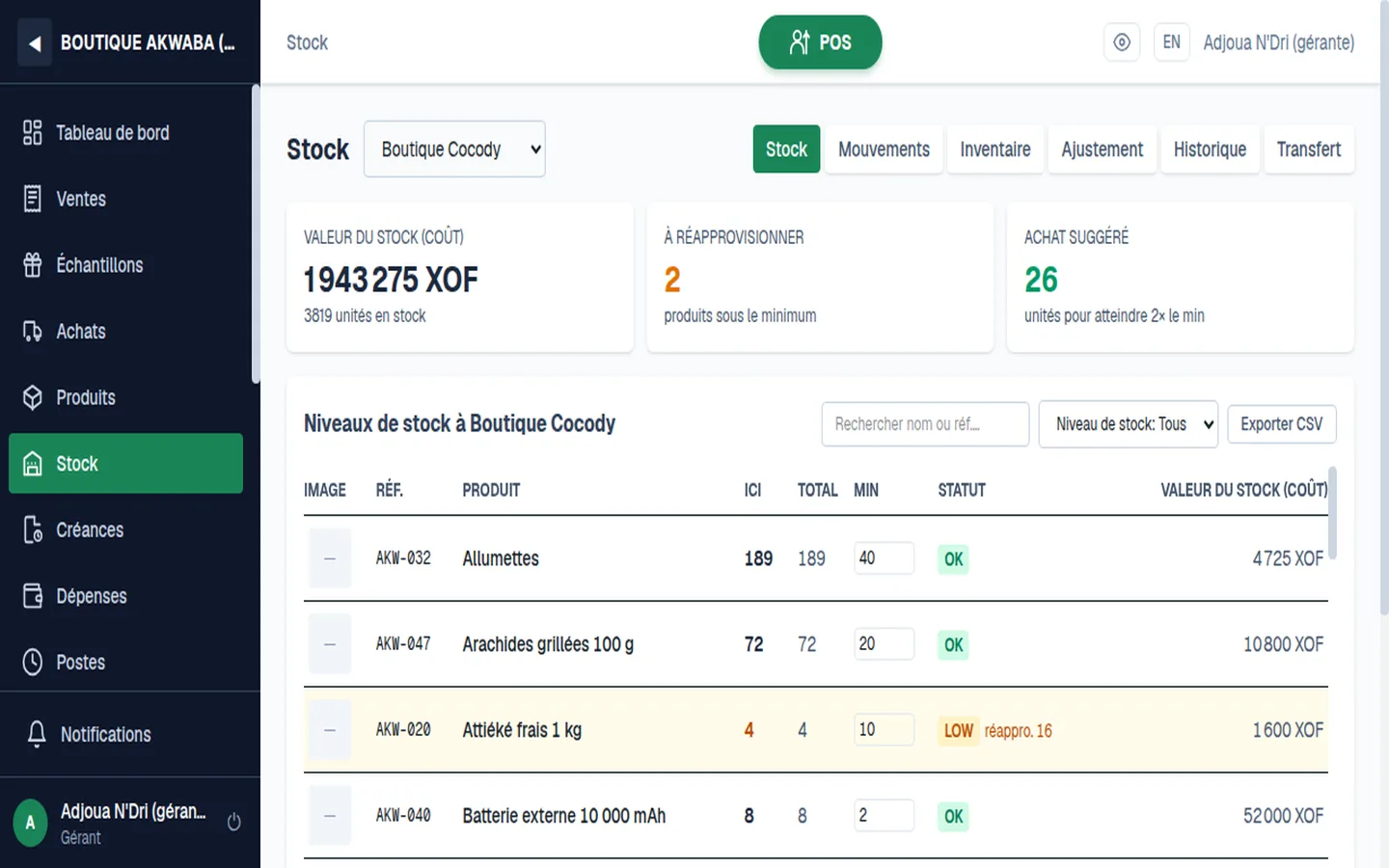The image size is (1389, 868).
Task: Edit the min value for Arachides grillées
Action: click(884, 644)
